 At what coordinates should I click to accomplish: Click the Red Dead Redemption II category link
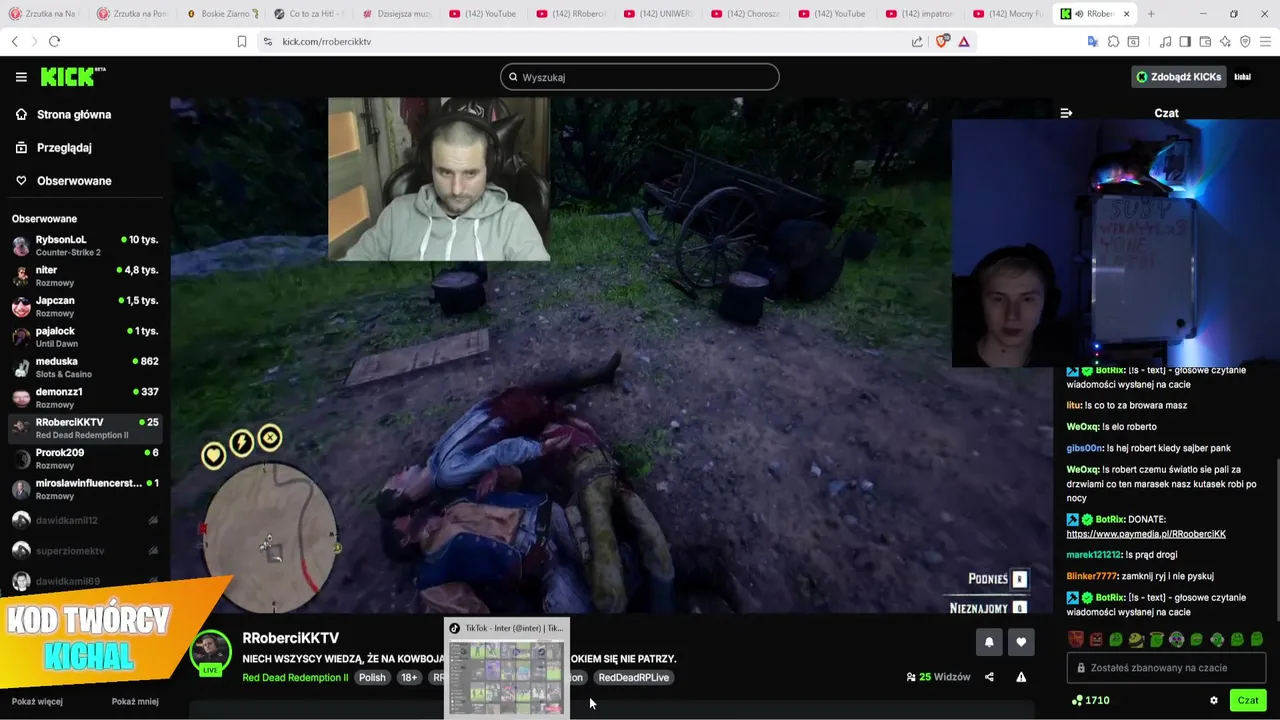click(x=295, y=677)
